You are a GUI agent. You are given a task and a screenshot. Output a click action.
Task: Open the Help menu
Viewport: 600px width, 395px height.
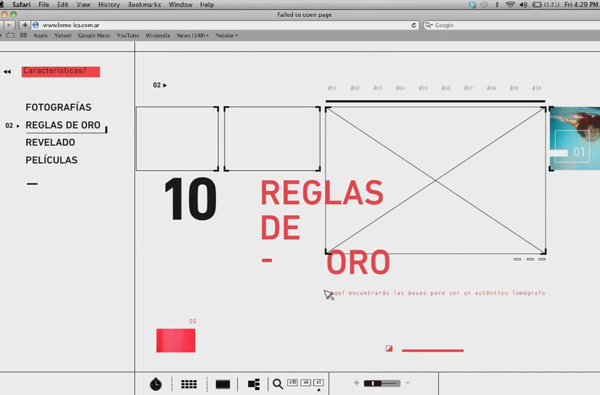tap(207, 5)
